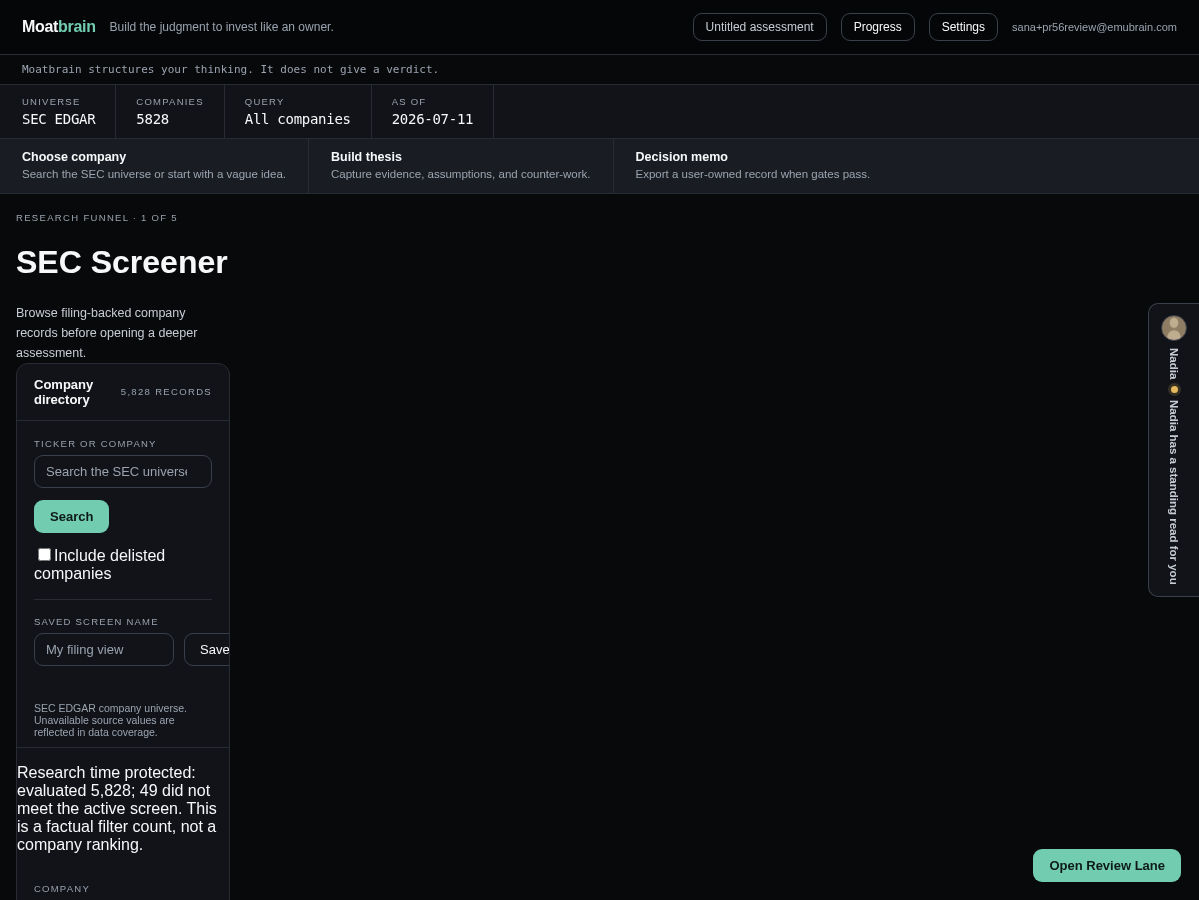Click the Company directory heading
Screen dimensions: 1199x900
[x=63, y=392]
